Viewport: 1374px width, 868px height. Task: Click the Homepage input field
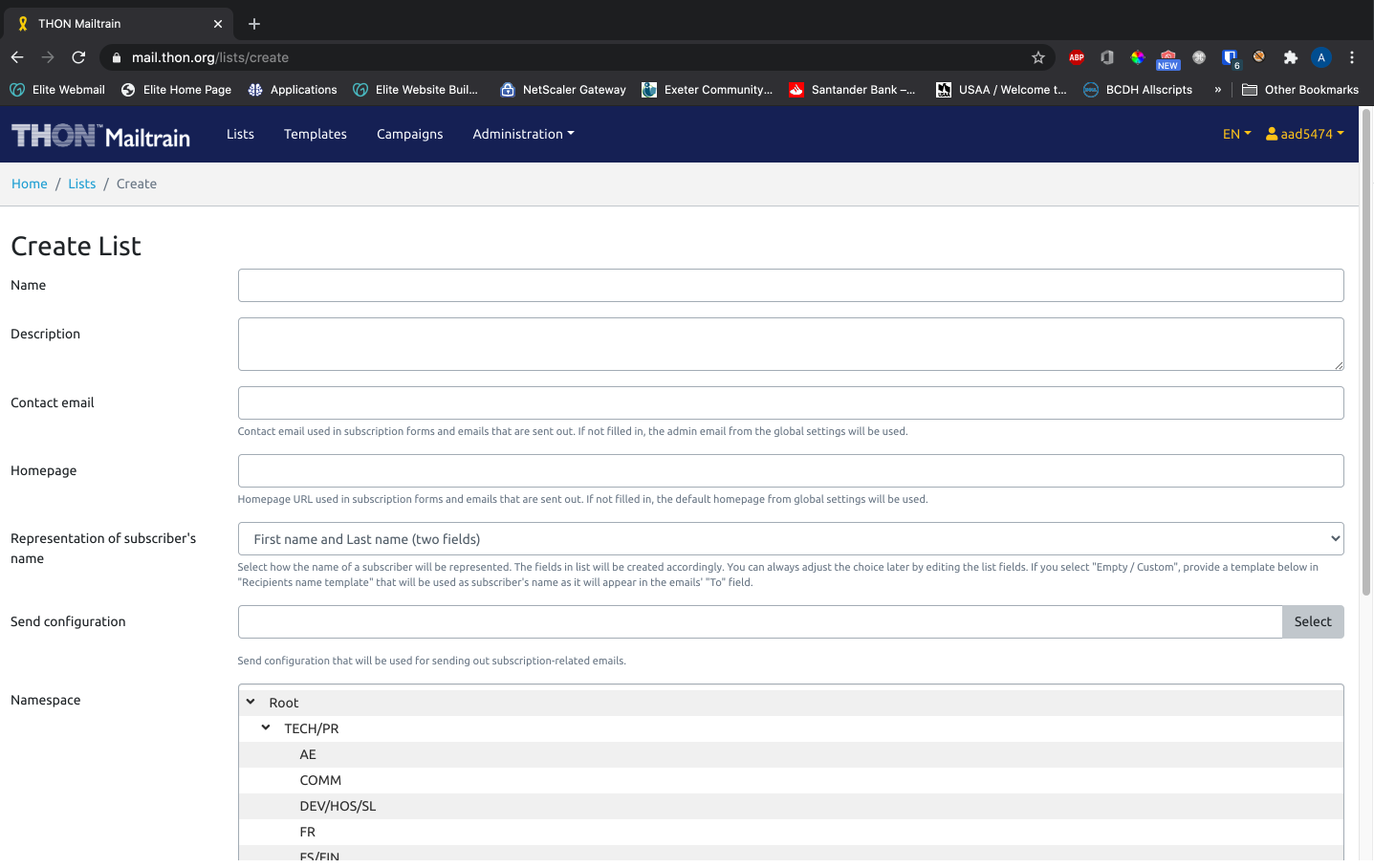791,471
